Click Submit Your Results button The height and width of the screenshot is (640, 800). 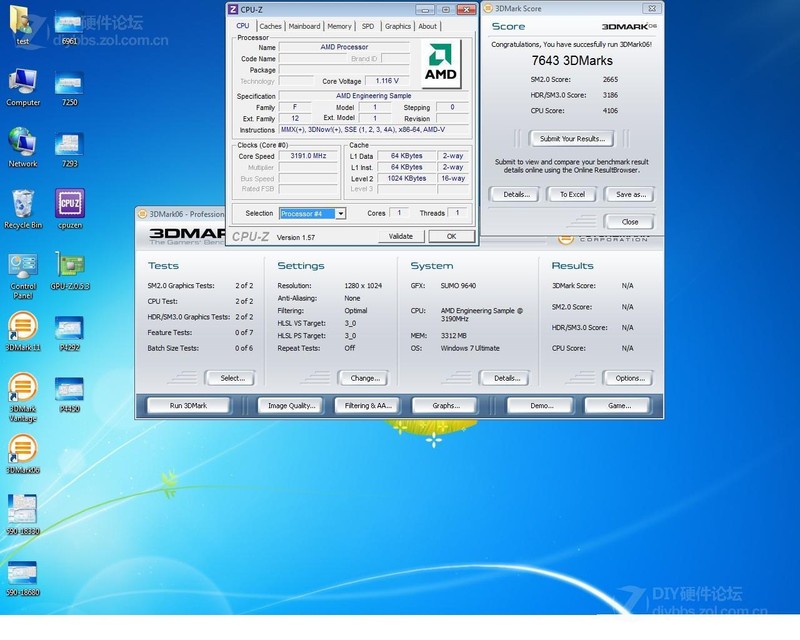pyautogui.click(x=572, y=138)
